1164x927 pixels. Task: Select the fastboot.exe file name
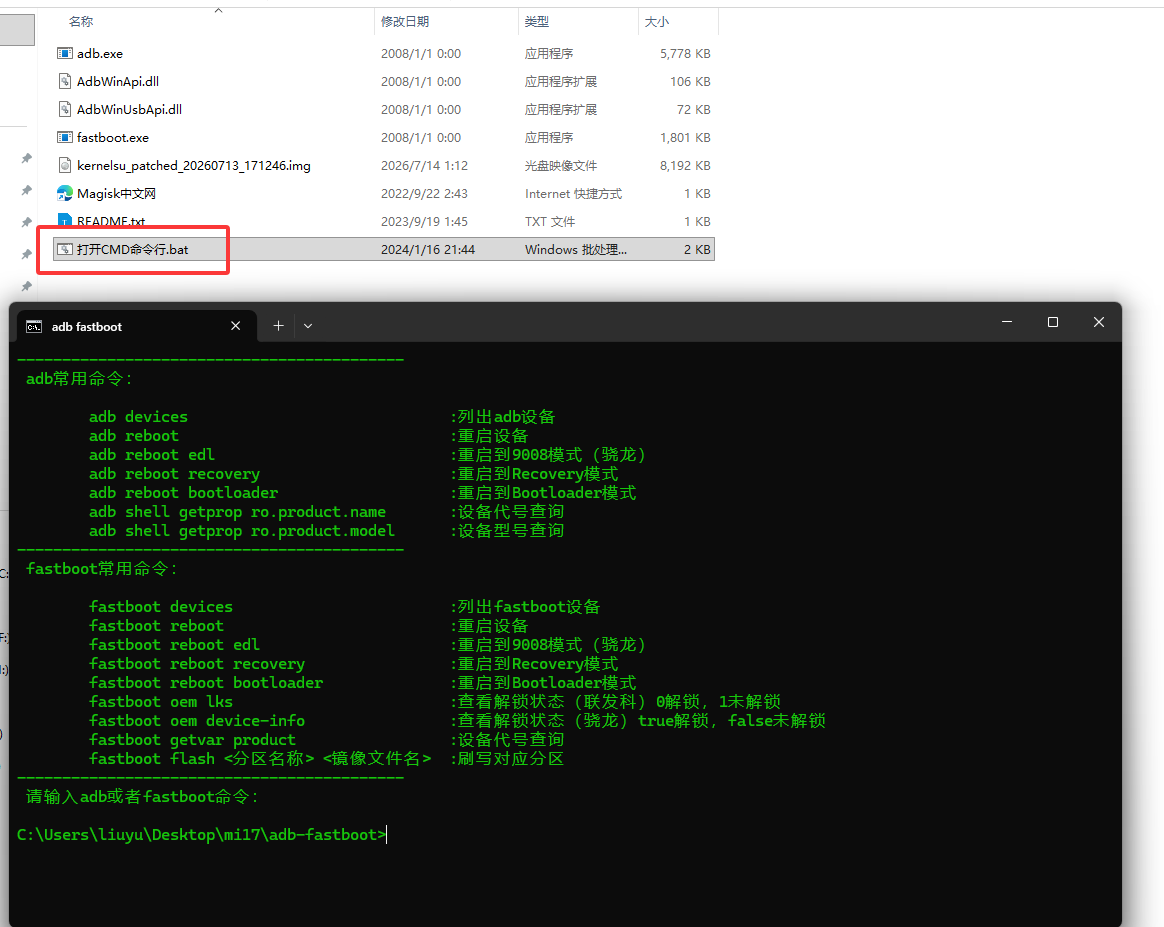(113, 137)
